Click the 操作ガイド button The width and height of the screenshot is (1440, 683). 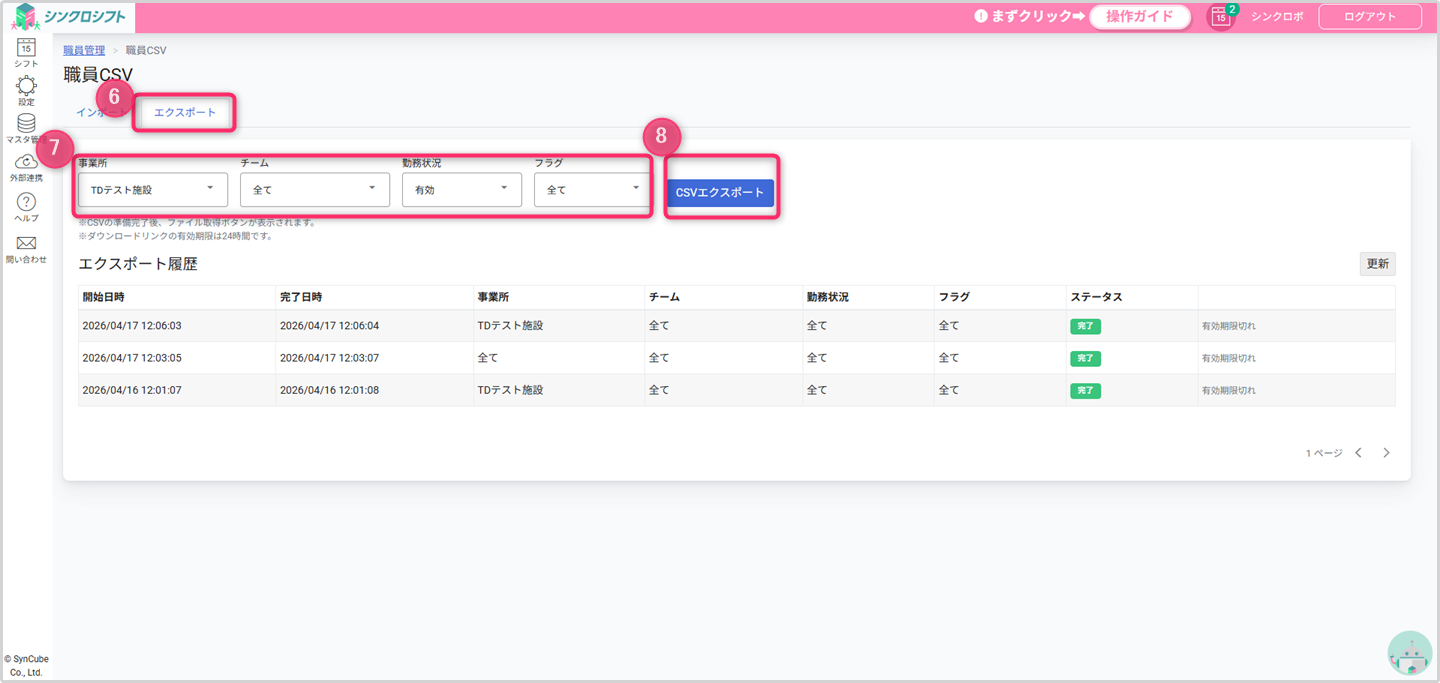[1140, 17]
